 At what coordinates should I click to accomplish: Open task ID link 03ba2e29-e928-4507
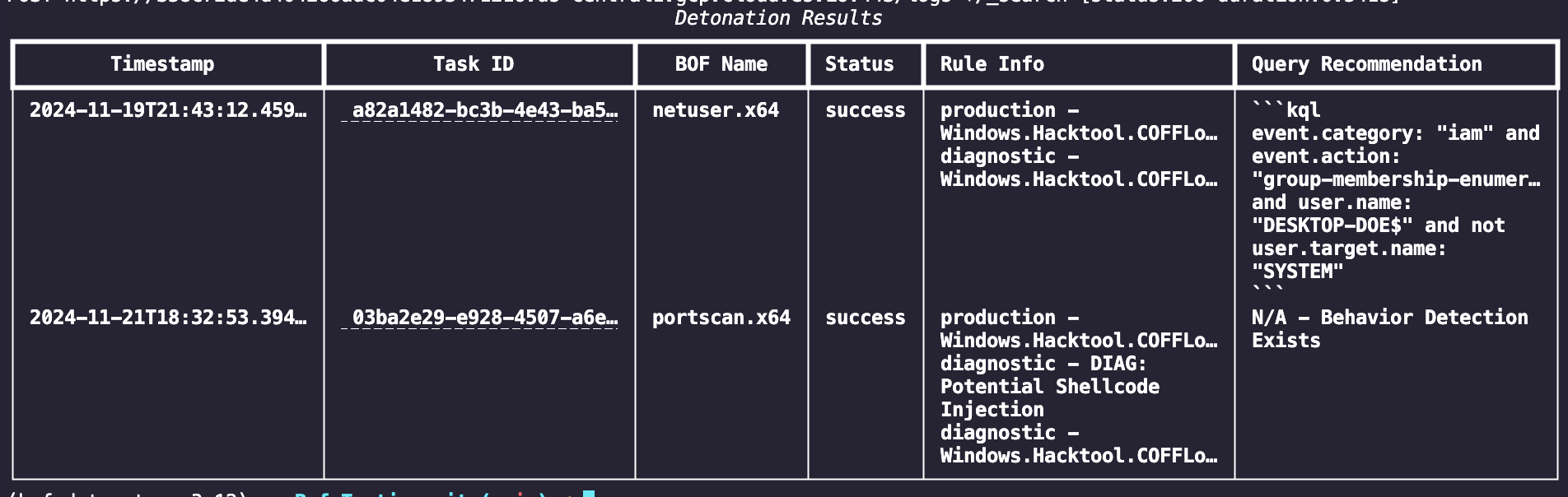tap(484, 318)
